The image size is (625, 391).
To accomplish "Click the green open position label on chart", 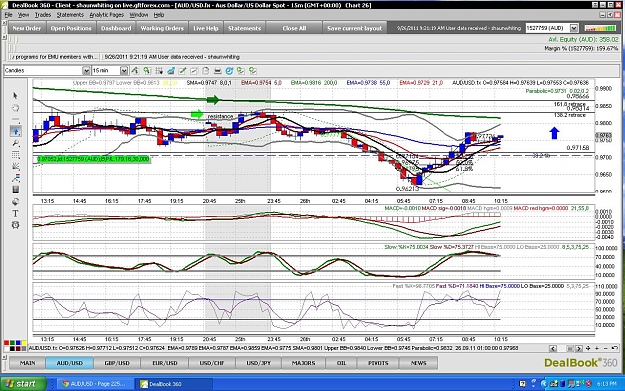I will 93,159.
